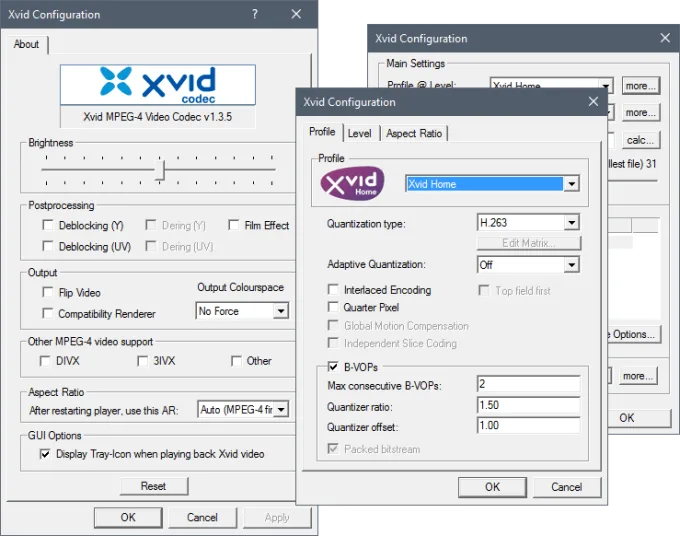Screen dimensions: 680x536
Task: Click the Max consecutive B-VOPs field
Action: (x=528, y=385)
